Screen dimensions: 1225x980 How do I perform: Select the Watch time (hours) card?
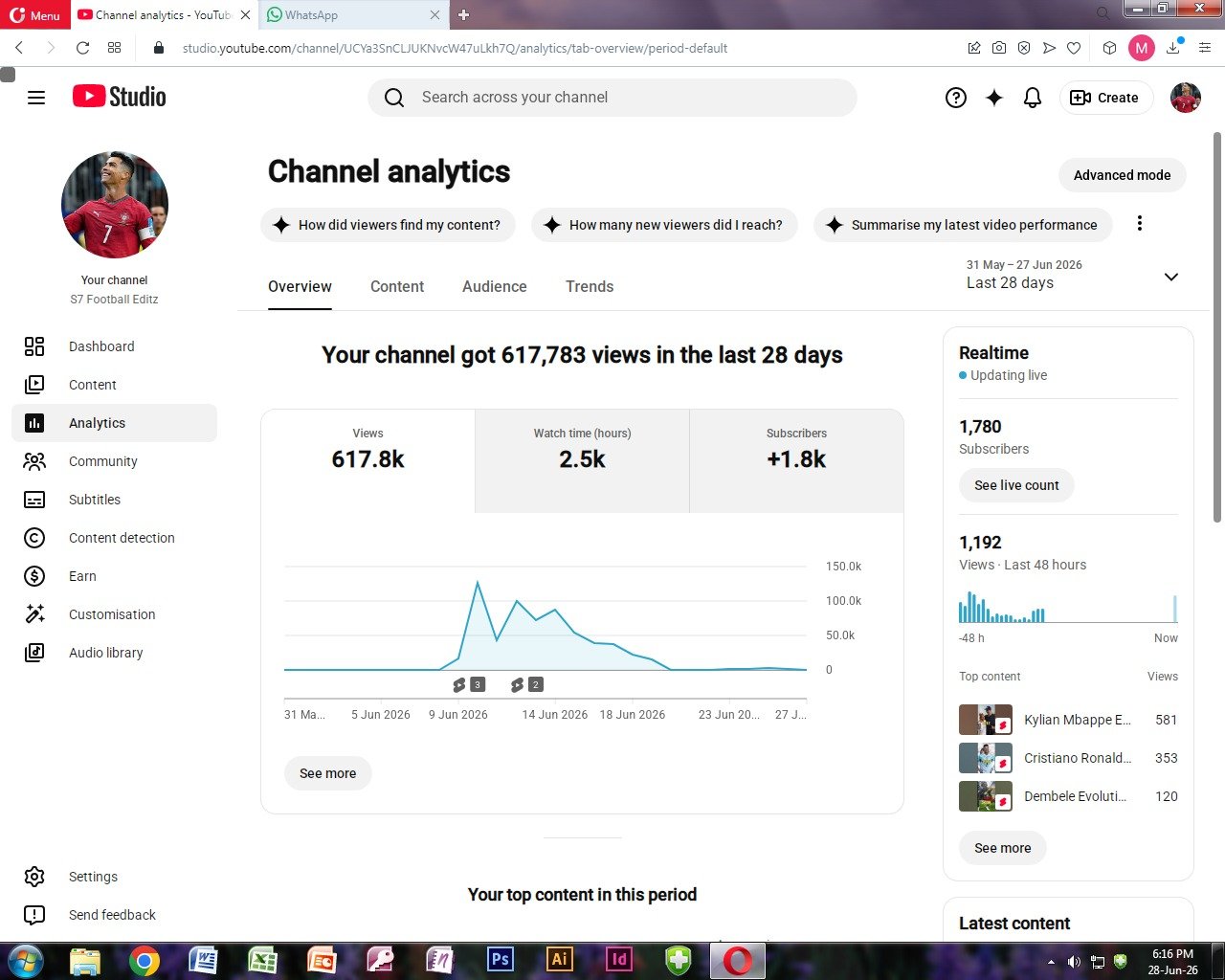582,461
